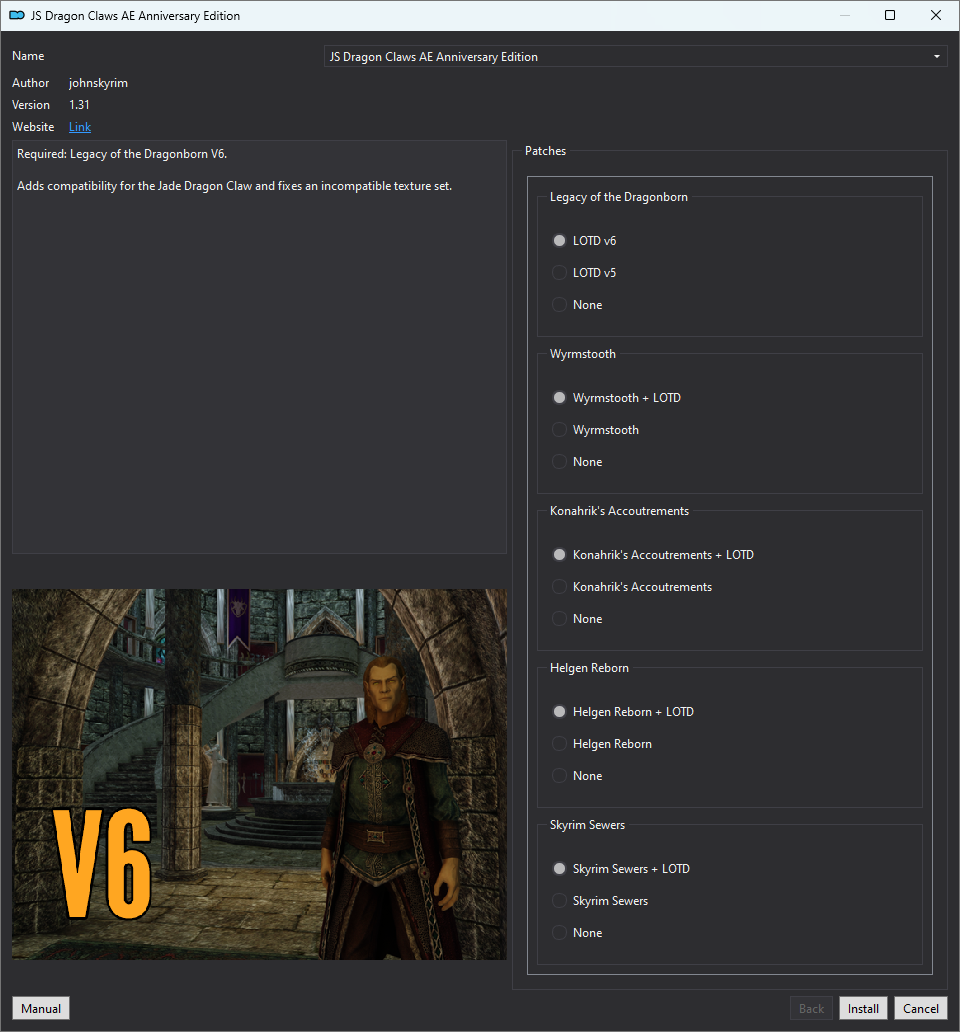Click the Install button
The image size is (960, 1032).
coord(863,1008)
